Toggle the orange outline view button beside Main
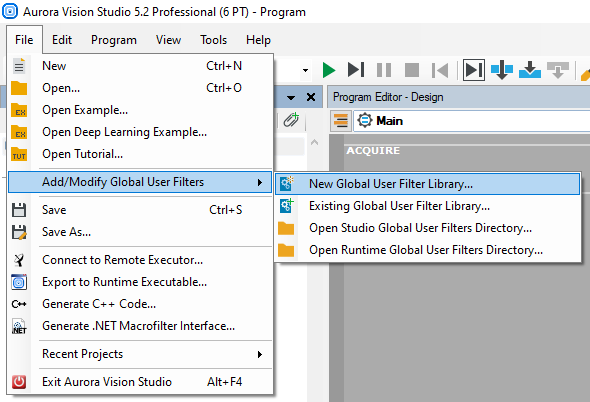This screenshot has width=590, height=402. (x=341, y=121)
